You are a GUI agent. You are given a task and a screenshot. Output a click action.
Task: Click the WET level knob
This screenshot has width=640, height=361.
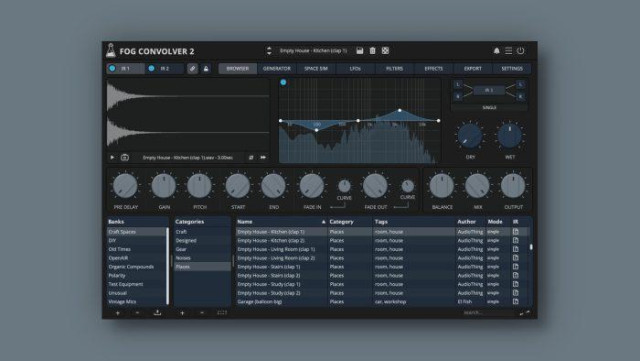tap(510, 136)
